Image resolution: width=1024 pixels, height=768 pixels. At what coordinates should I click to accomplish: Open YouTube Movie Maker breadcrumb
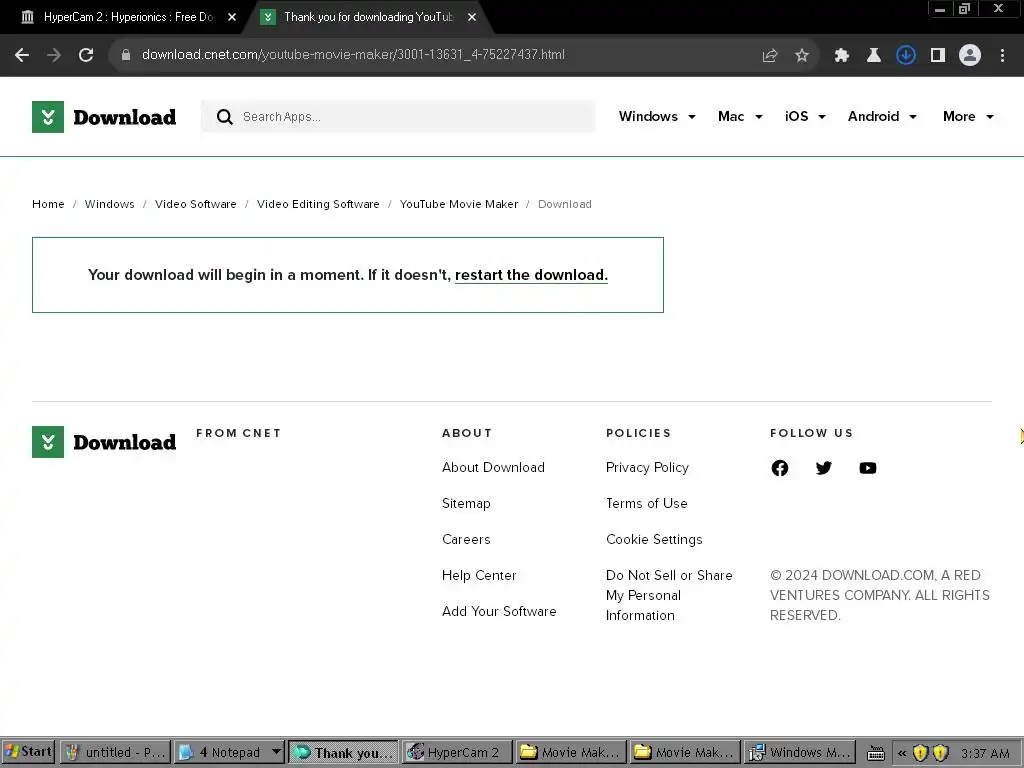coord(459,204)
